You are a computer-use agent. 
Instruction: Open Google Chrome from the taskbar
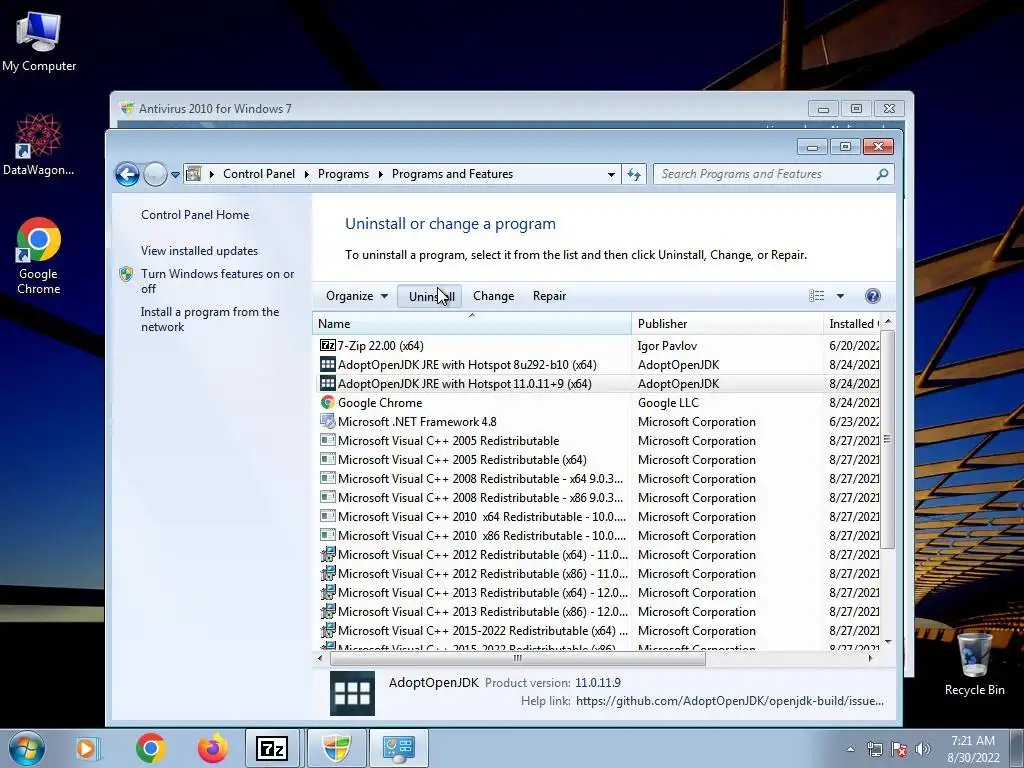151,748
